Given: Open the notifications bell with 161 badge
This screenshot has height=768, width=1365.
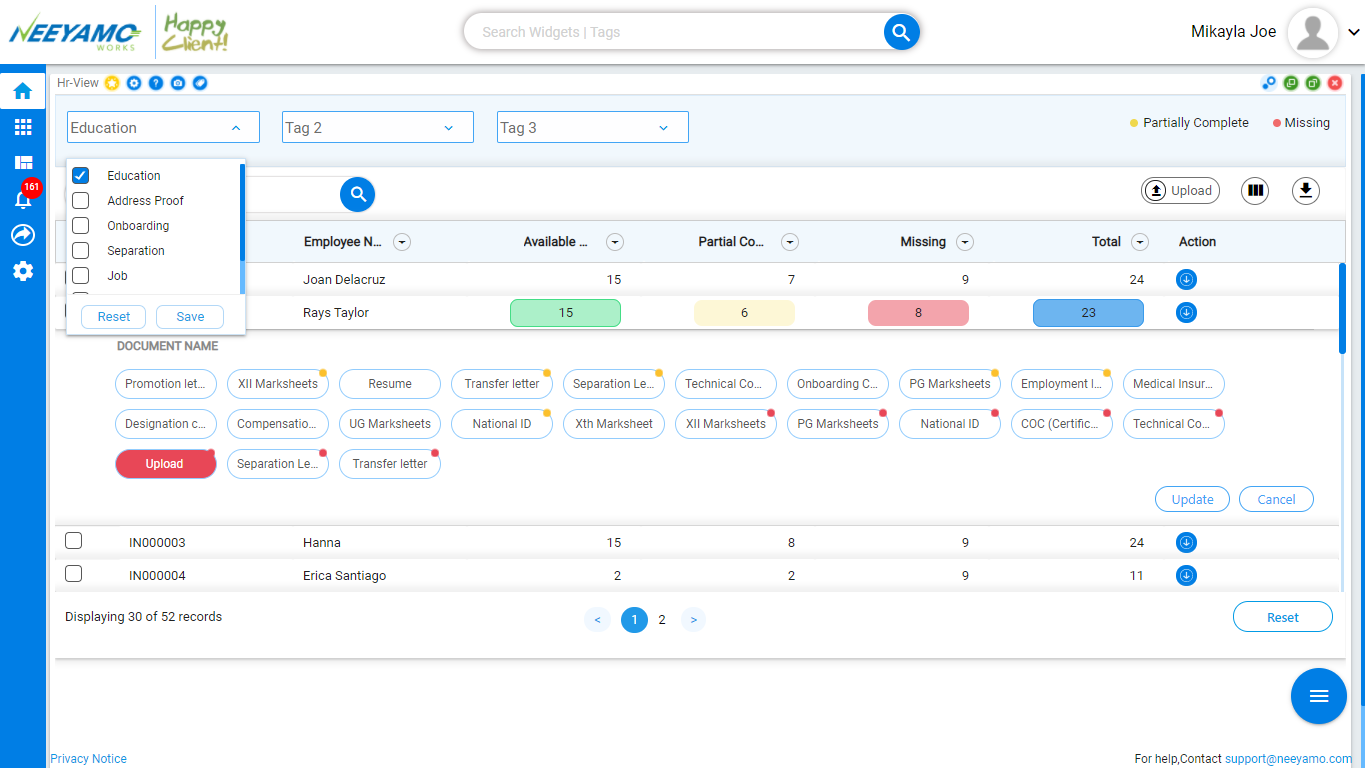Looking at the screenshot, I should 23,198.
